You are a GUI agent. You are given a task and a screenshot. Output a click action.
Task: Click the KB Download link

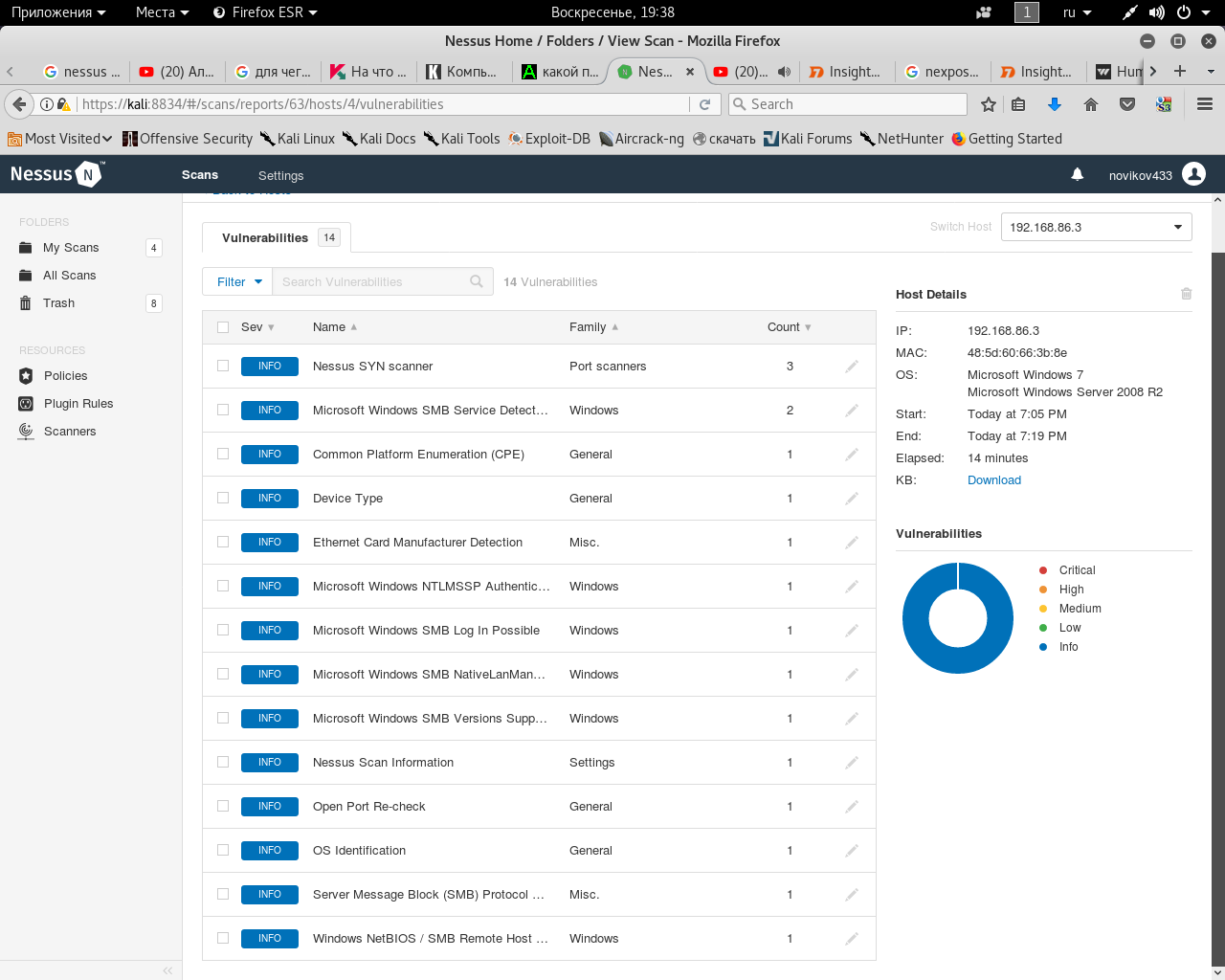[993, 480]
